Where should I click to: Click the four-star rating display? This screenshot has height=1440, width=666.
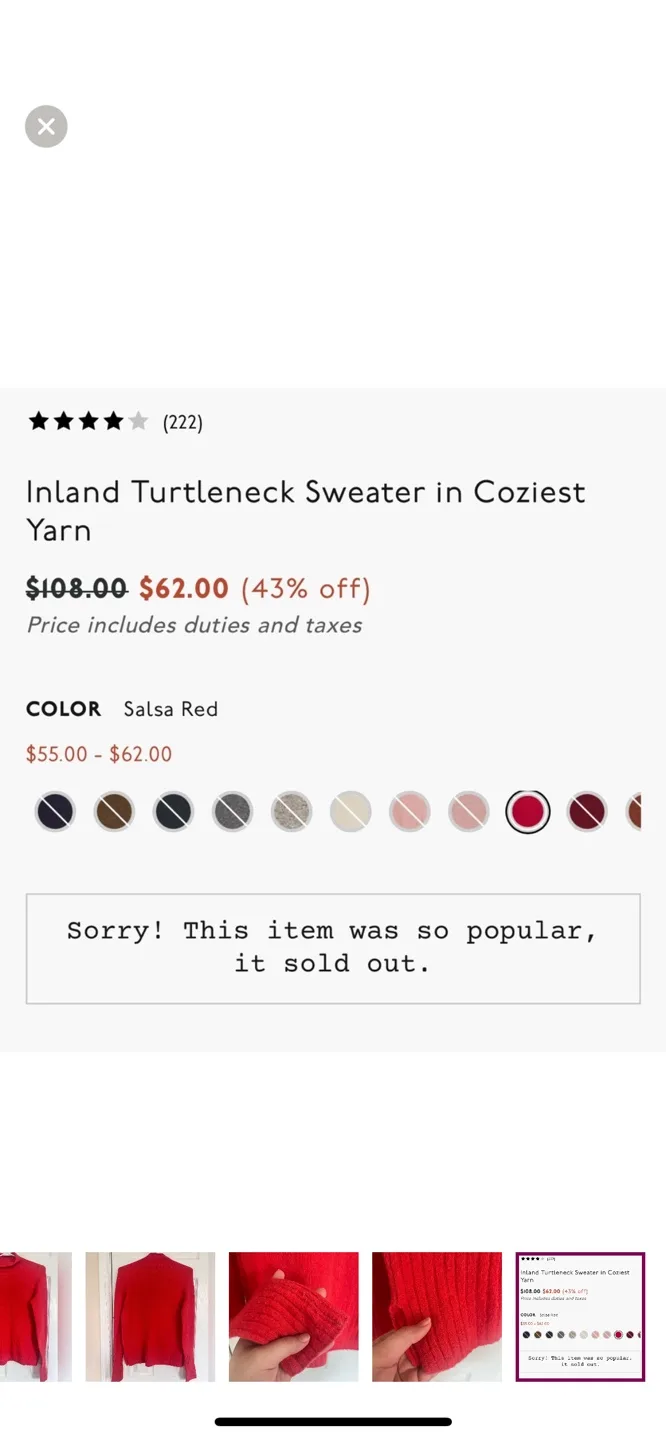tap(88, 421)
